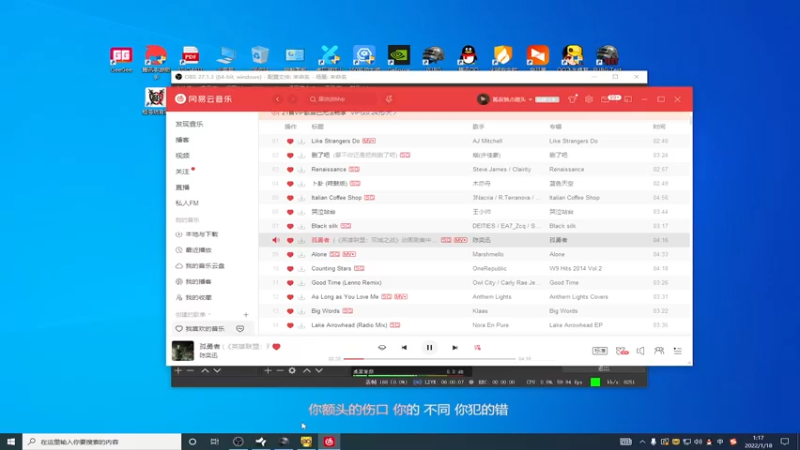The height and width of the screenshot is (450, 800).
Task: Seek in the song progress bar
Action: coord(429,359)
